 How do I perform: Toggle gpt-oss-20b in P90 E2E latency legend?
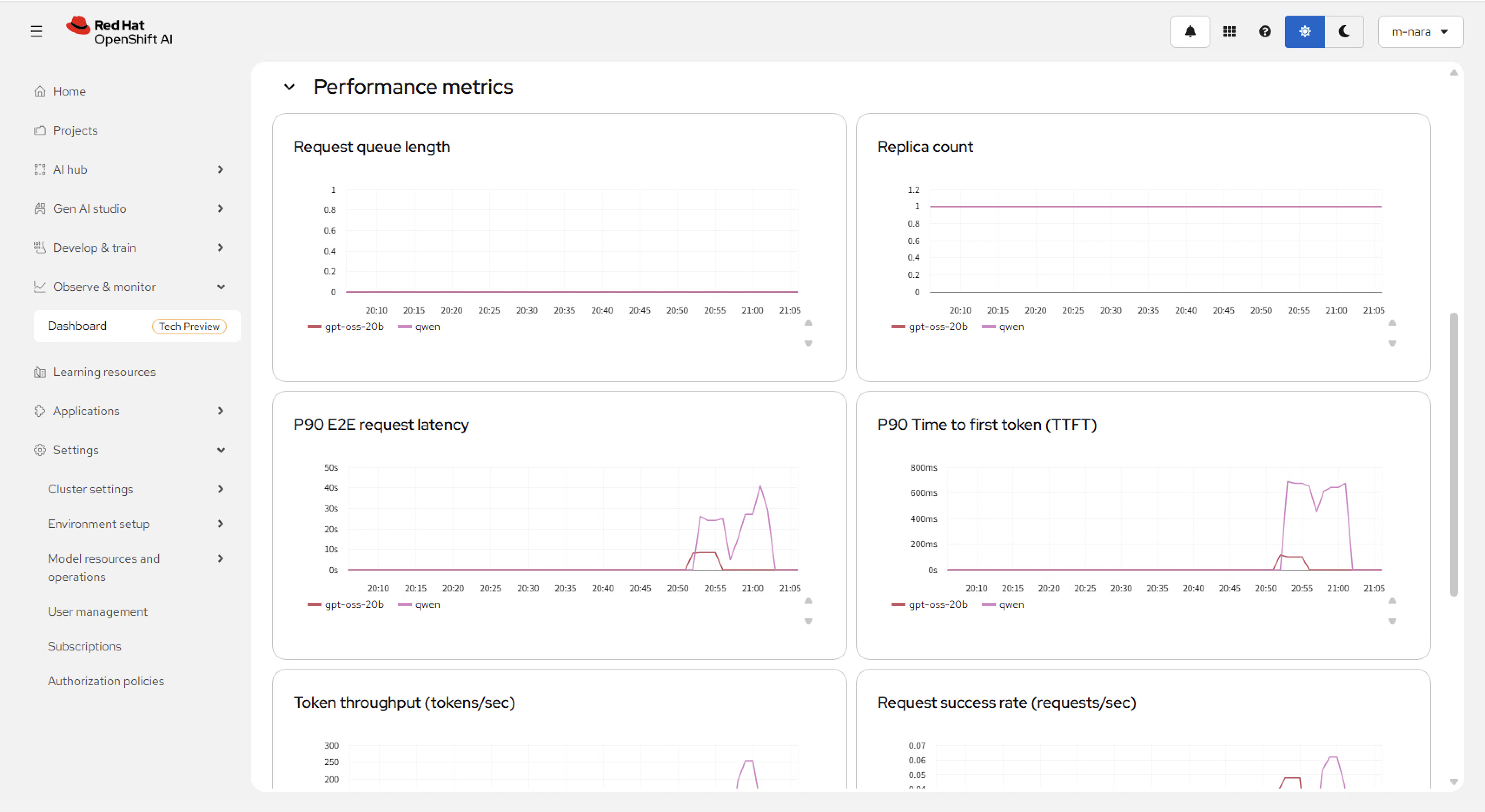click(346, 604)
